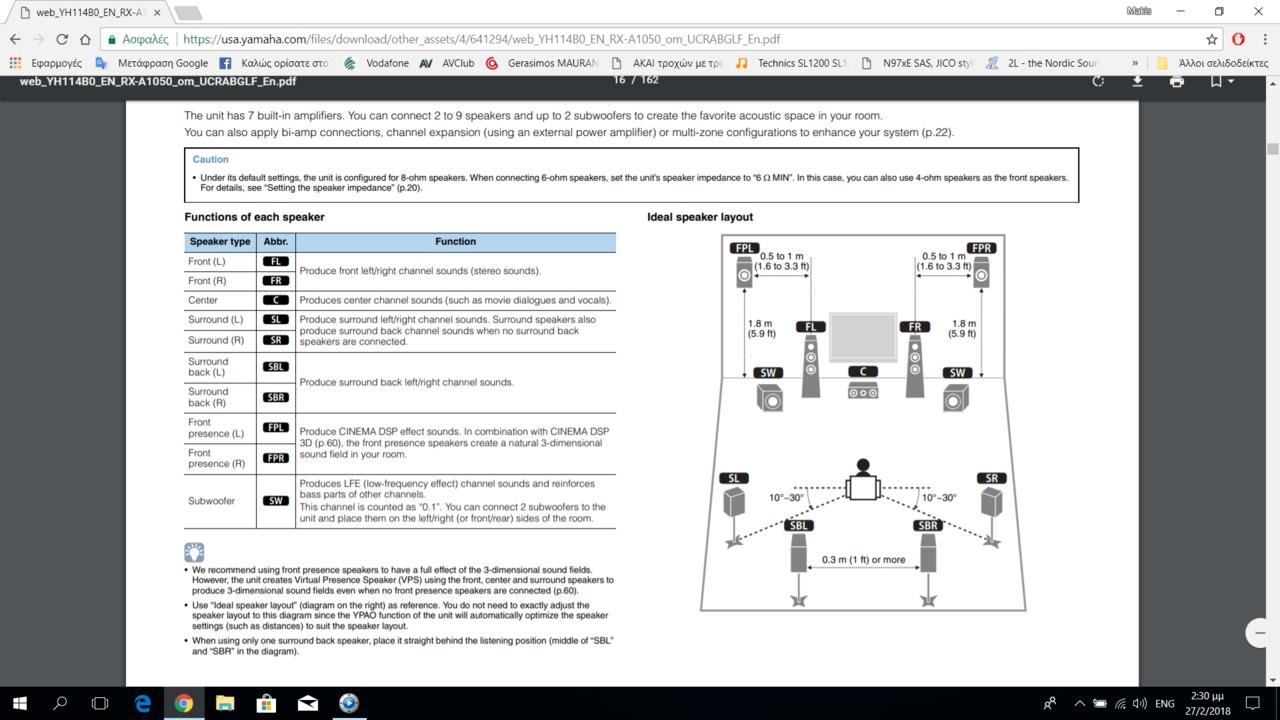The height and width of the screenshot is (720, 1280).
Task: Select the RX-A1050 PDF tab
Action: [85, 12]
